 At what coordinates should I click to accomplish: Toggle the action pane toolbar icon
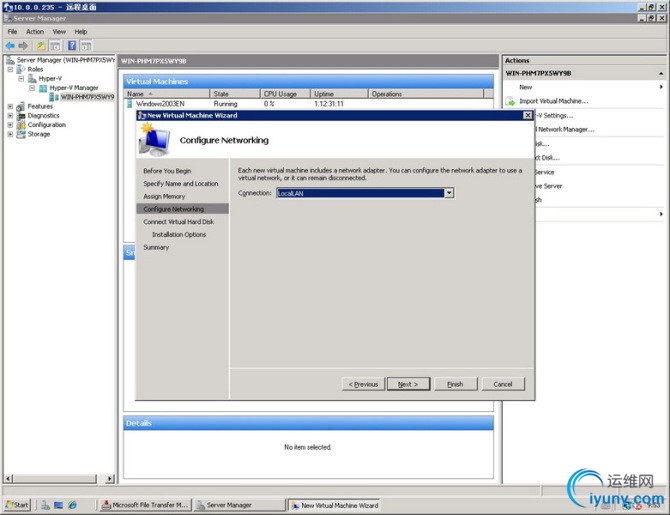click(x=86, y=46)
